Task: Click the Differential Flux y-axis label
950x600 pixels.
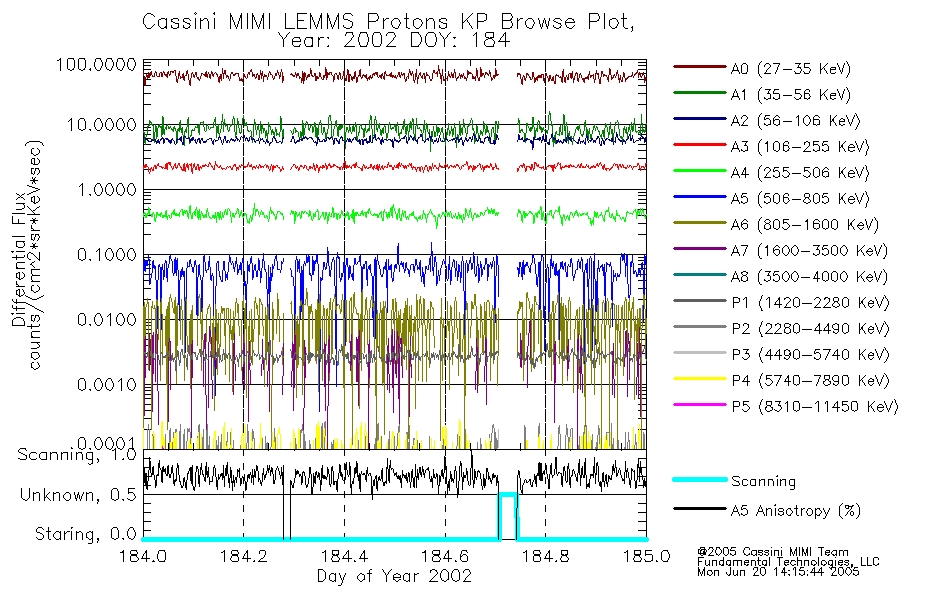Action: pos(19,259)
